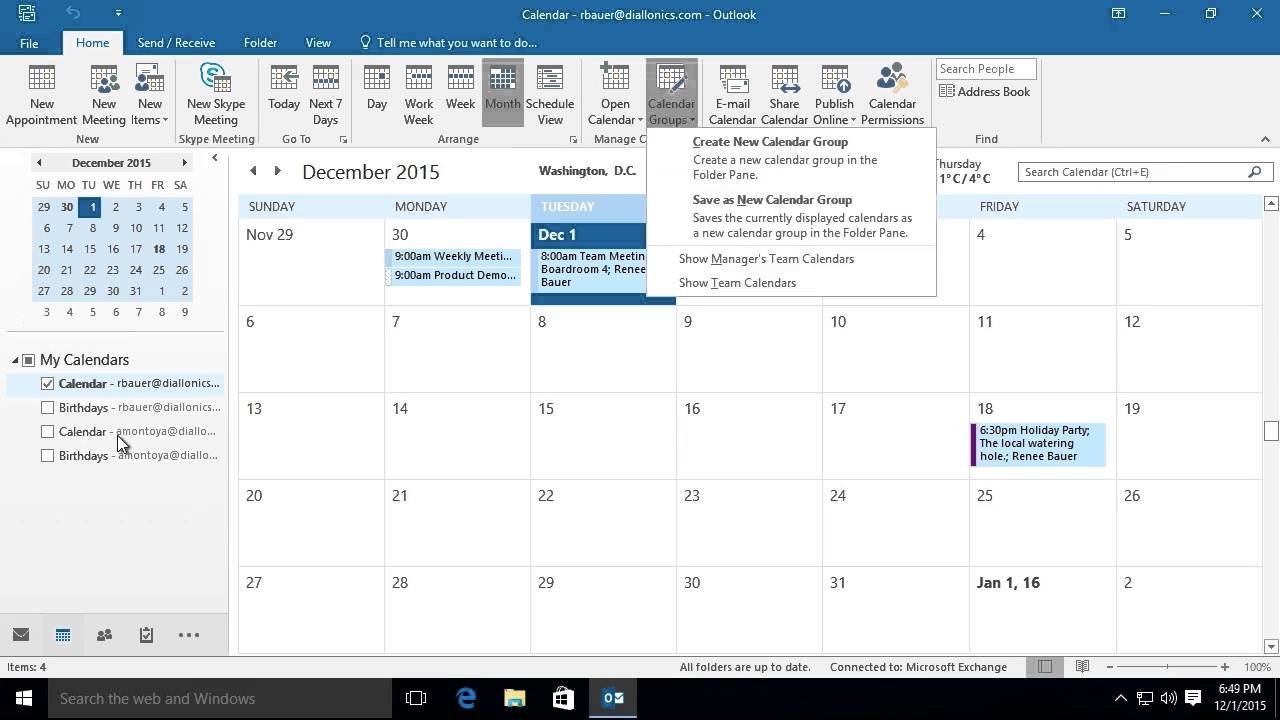The width and height of the screenshot is (1280, 720).
Task: Open the 6:30pm Holiday Party event
Action: click(1039, 444)
